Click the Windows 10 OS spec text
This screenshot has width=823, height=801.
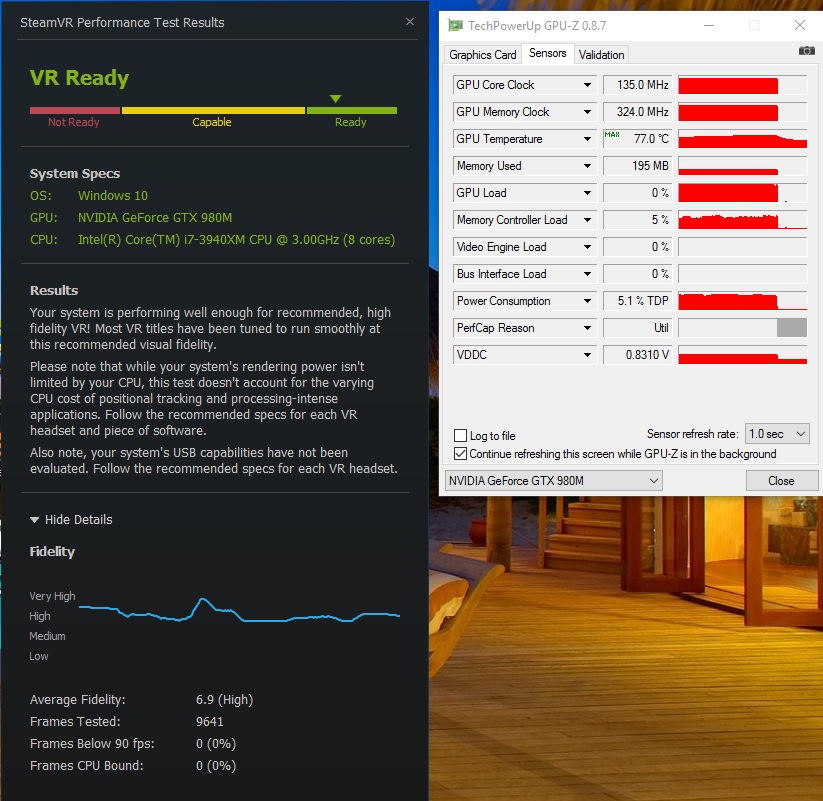[113, 196]
